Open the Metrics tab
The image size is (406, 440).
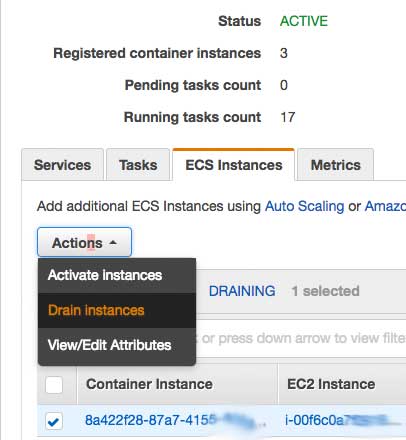coord(335,165)
